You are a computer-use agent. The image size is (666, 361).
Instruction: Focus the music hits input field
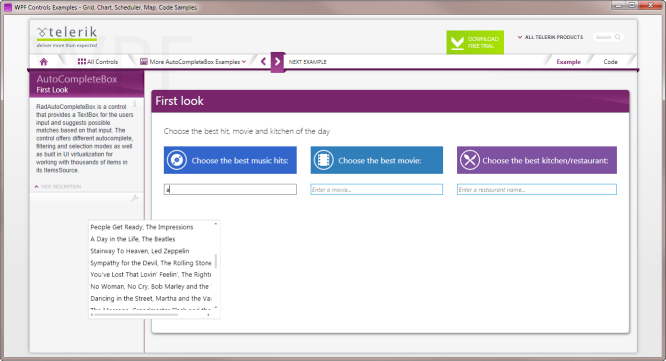[230, 189]
